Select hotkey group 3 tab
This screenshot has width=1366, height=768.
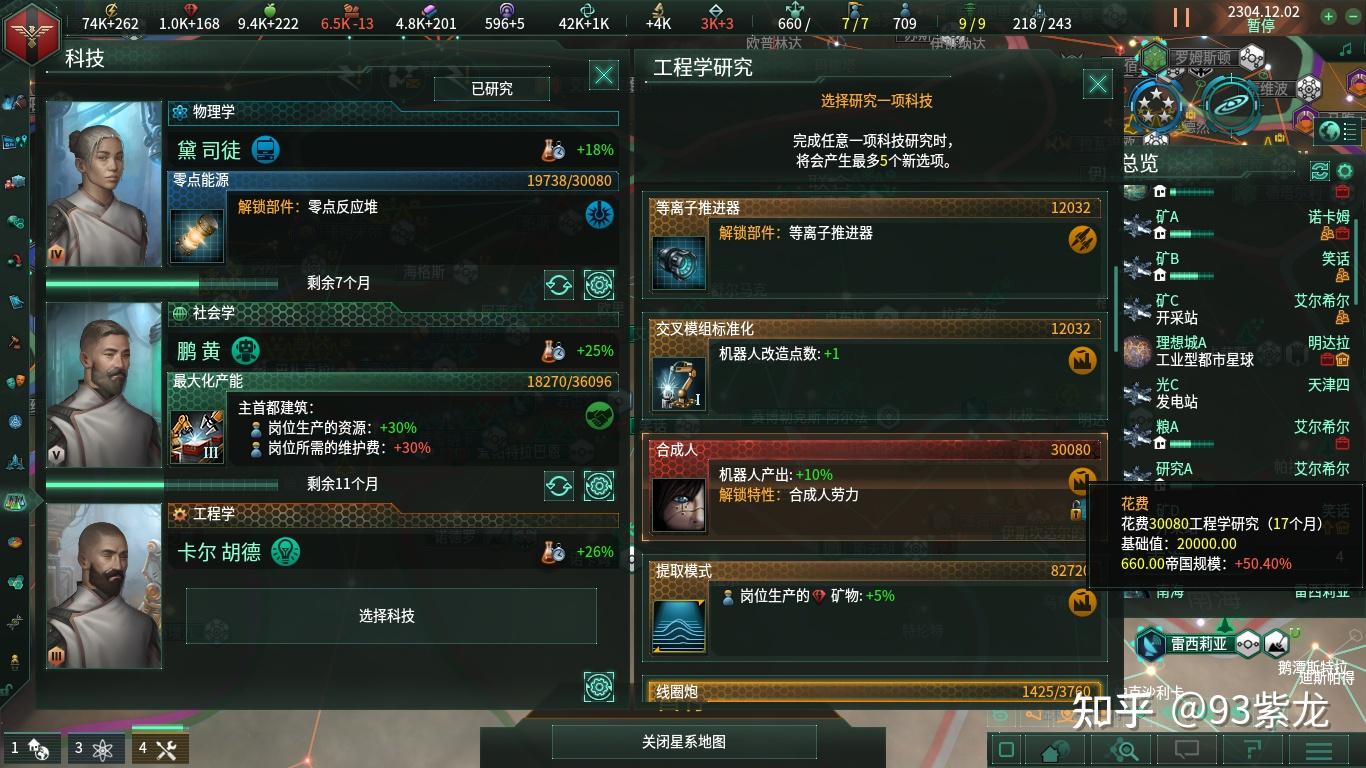pos(96,748)
